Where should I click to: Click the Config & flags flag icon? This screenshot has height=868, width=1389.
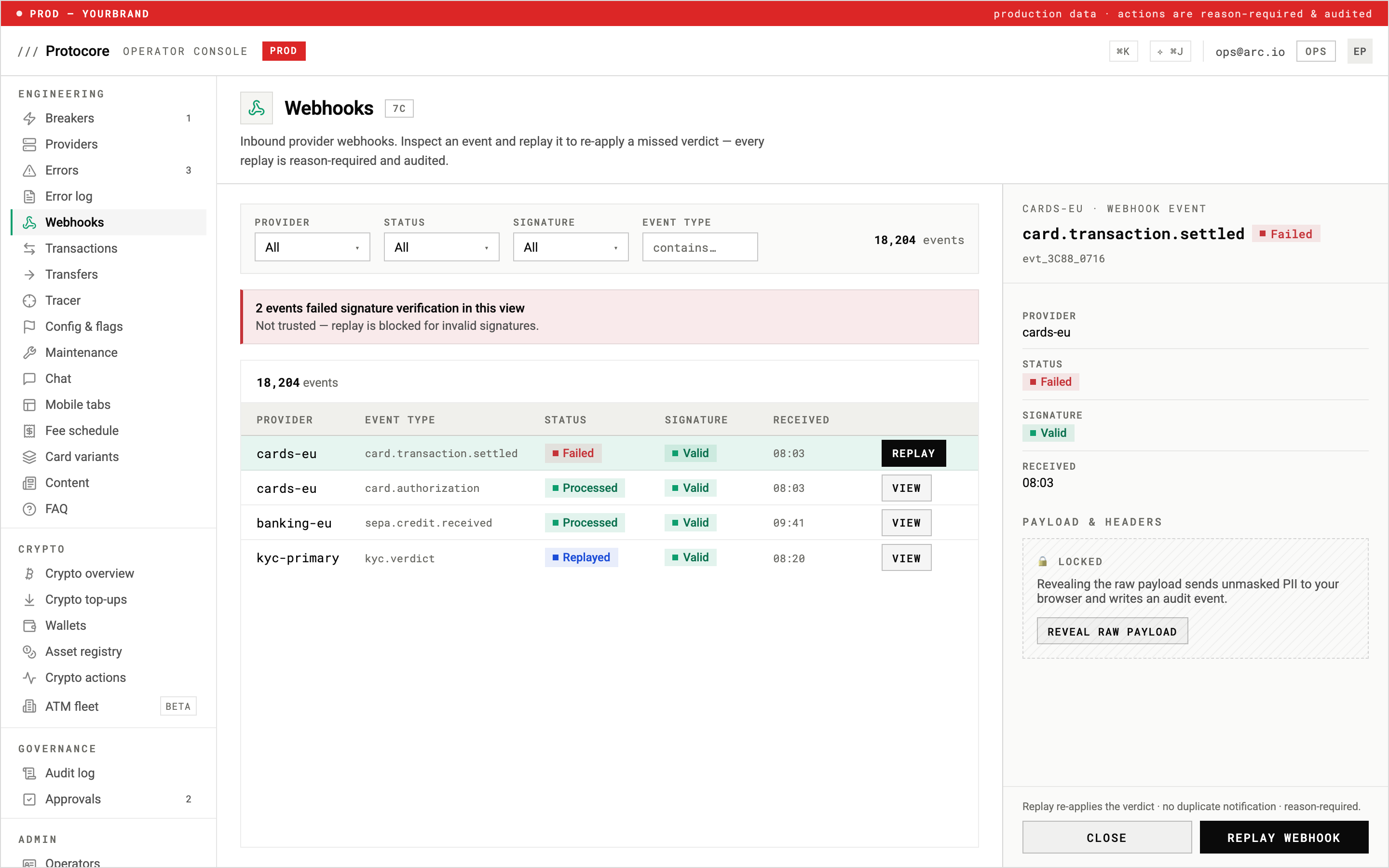pyautogui.click(x=29, y=326)
